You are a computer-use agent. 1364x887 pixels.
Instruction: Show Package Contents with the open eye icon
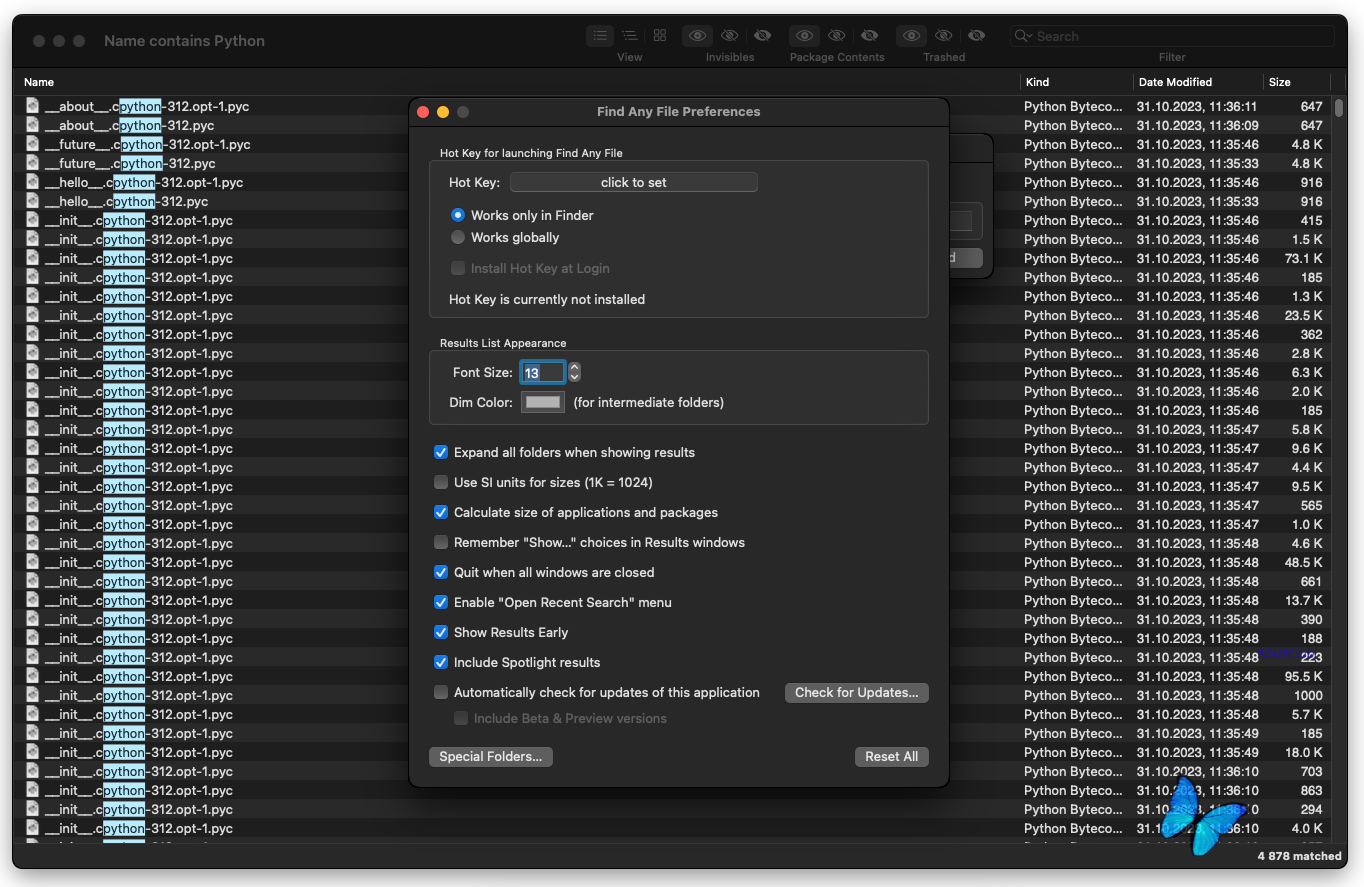804,35
